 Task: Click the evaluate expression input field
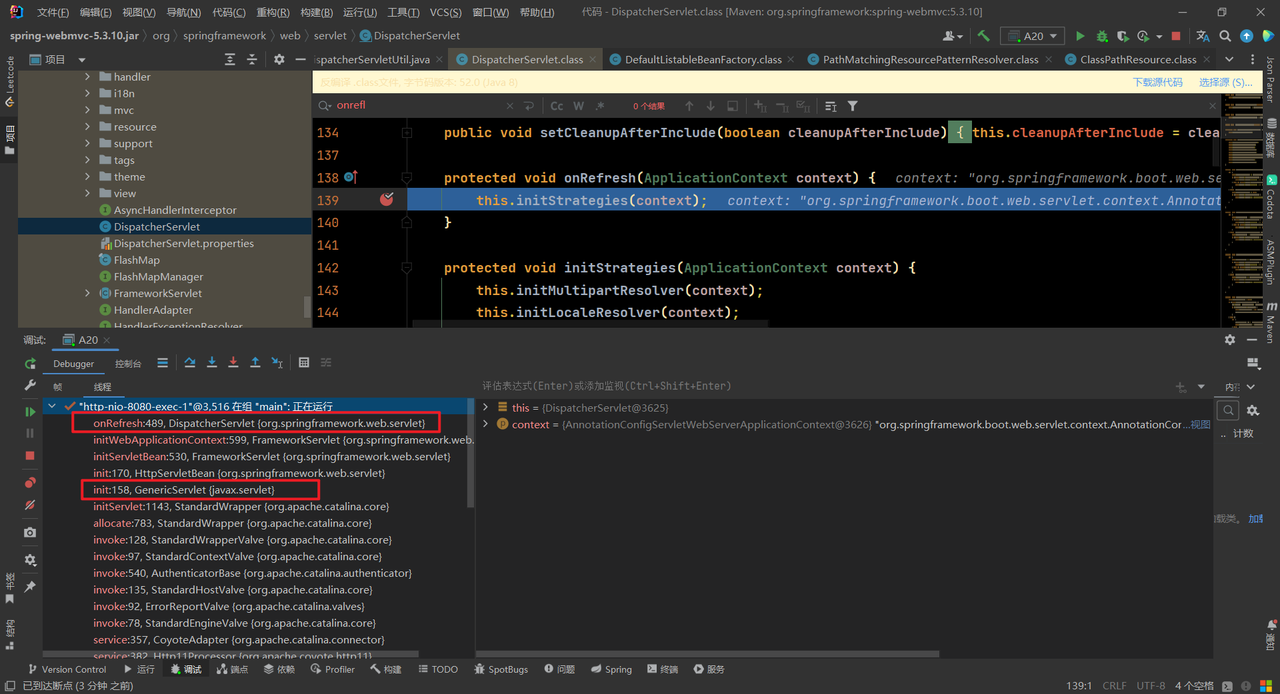click(x=824, y=386)
